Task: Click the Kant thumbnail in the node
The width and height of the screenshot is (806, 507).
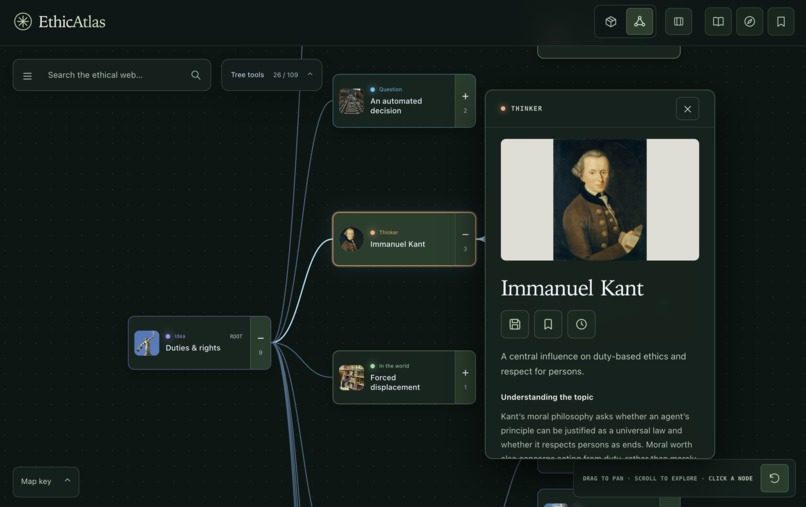Action: (352, 240)
